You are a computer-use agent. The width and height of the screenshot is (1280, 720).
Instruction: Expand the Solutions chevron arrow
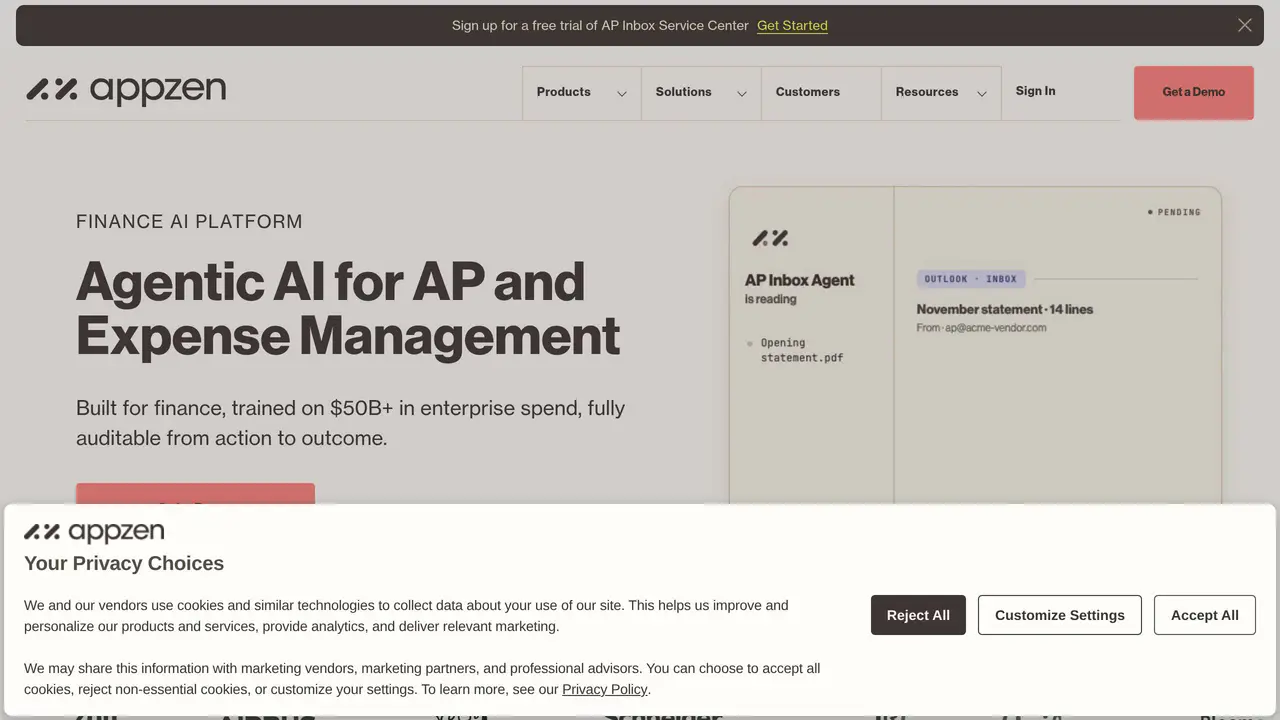(742, 93)
